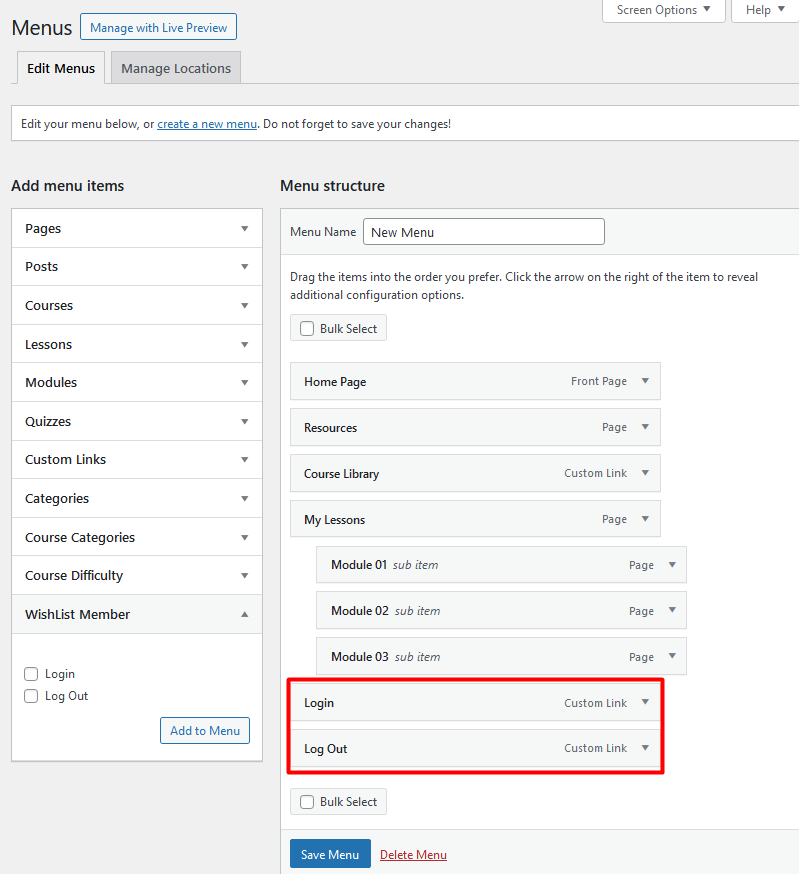The height and width of the screenshot is (874, 799).
Task: Click the Delete Menu link
Action: pyautogui.click(x=413, y=854)
